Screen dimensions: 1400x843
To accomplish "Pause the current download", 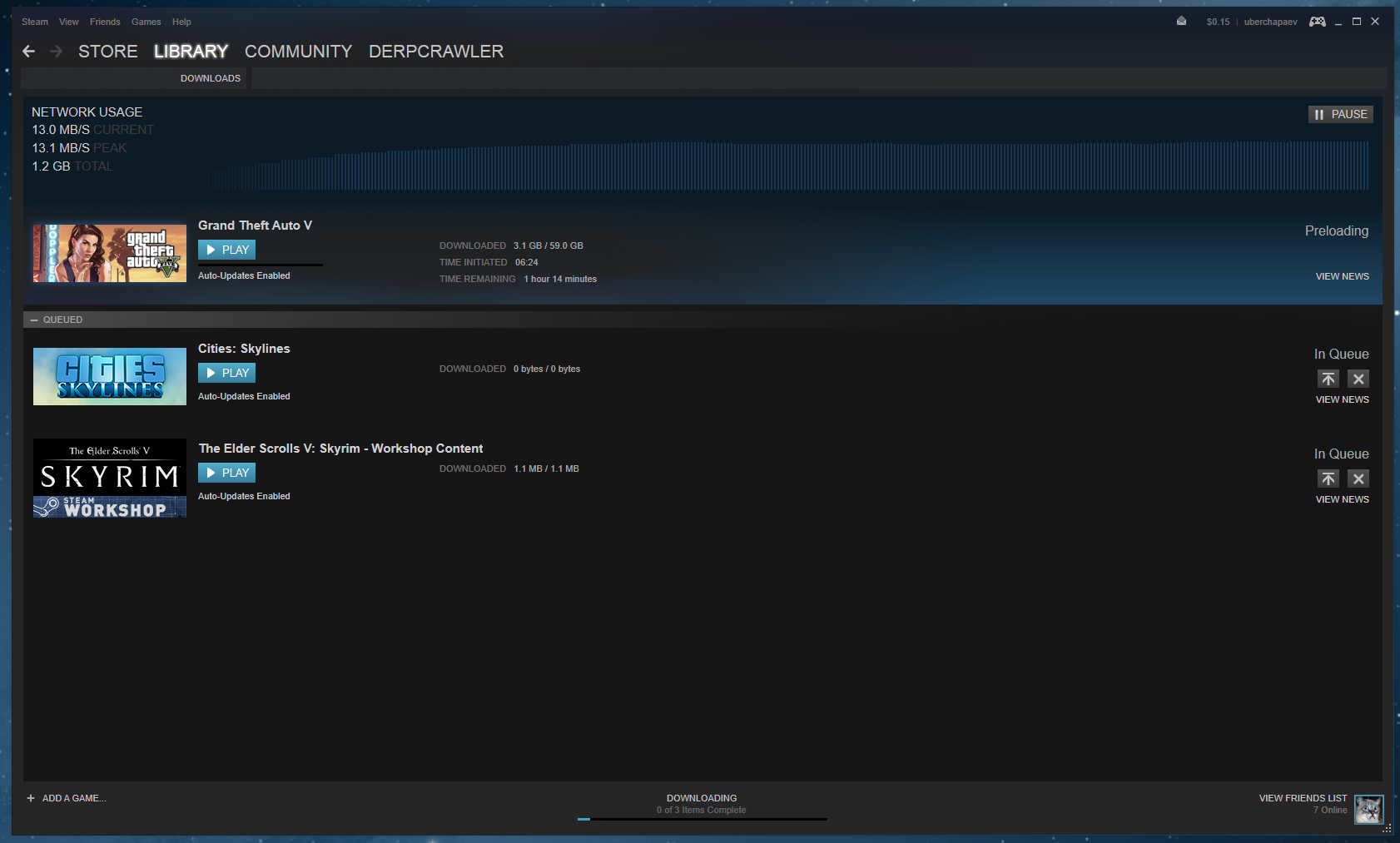I will coord(1340,114).
